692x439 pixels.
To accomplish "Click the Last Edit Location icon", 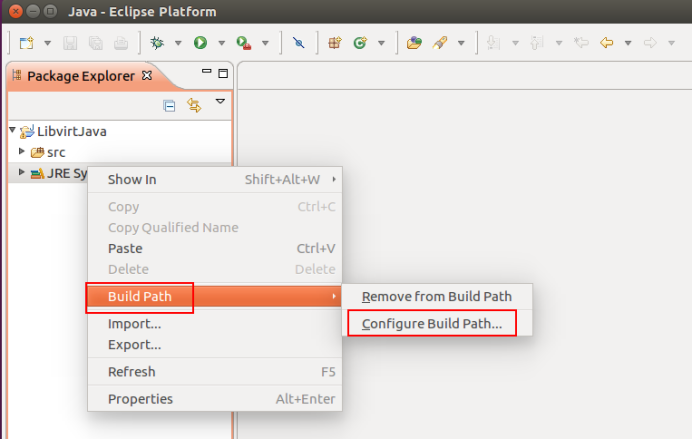I will tap(581, 43).
